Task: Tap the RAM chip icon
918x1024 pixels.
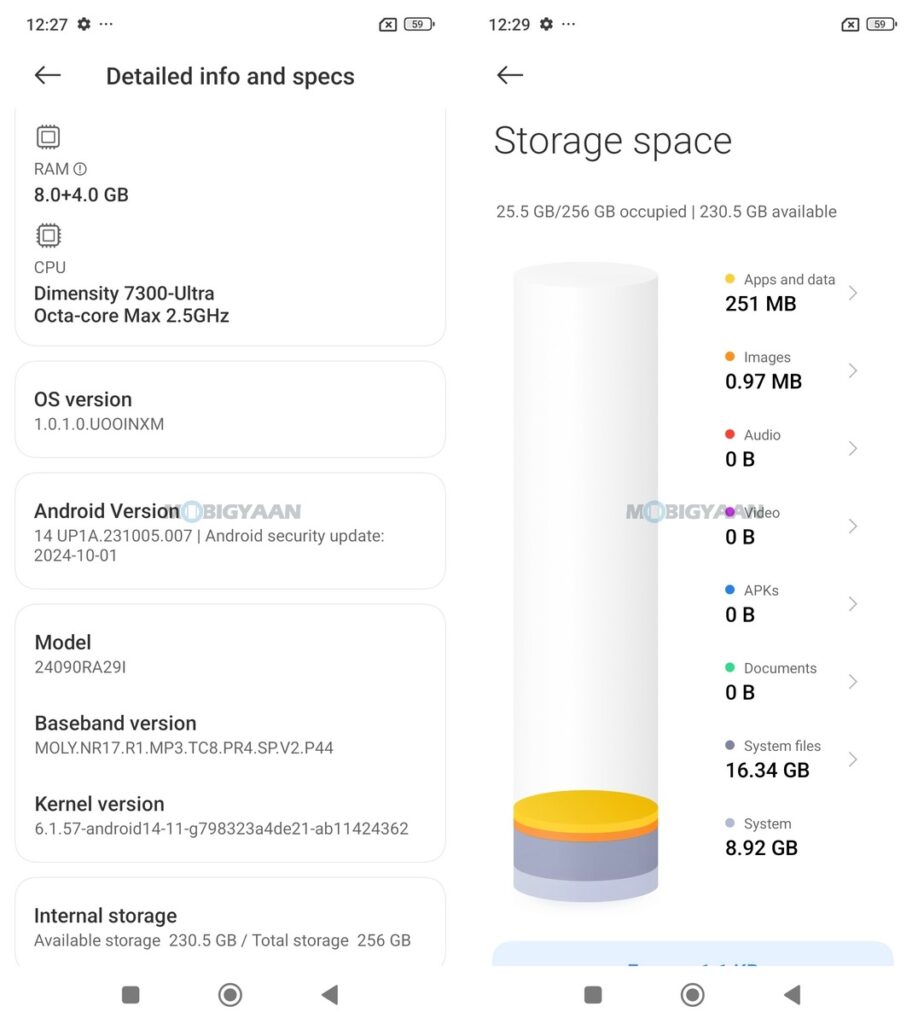Action: (x=48, y=137)
